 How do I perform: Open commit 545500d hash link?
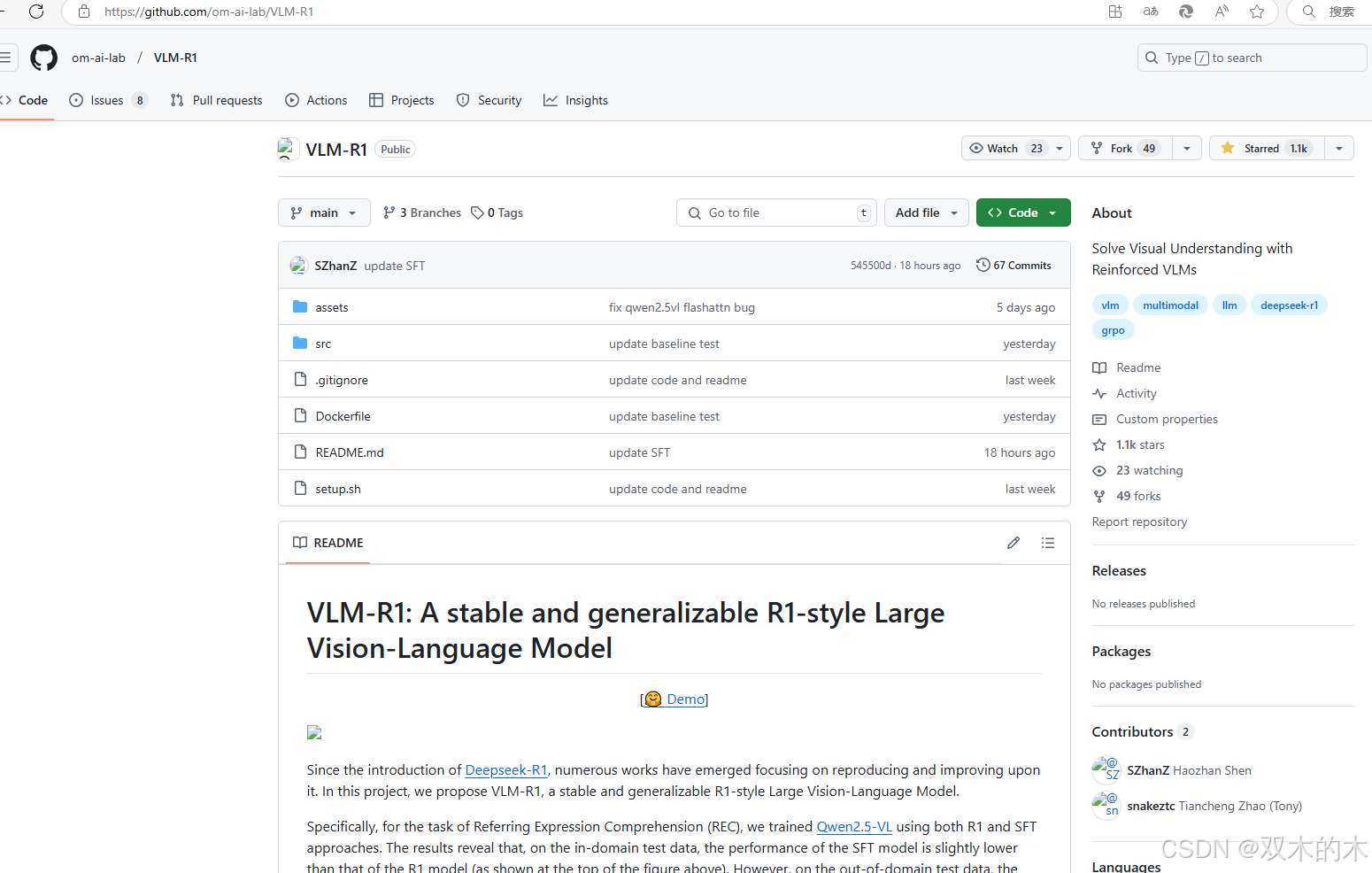coord(871,266)
